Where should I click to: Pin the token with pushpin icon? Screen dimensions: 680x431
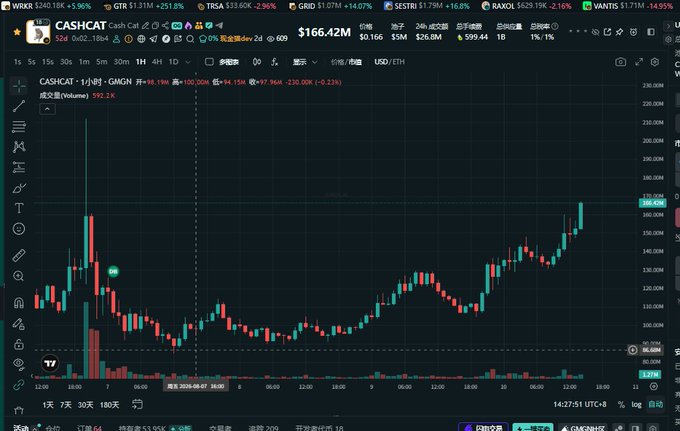pos(619,32)
